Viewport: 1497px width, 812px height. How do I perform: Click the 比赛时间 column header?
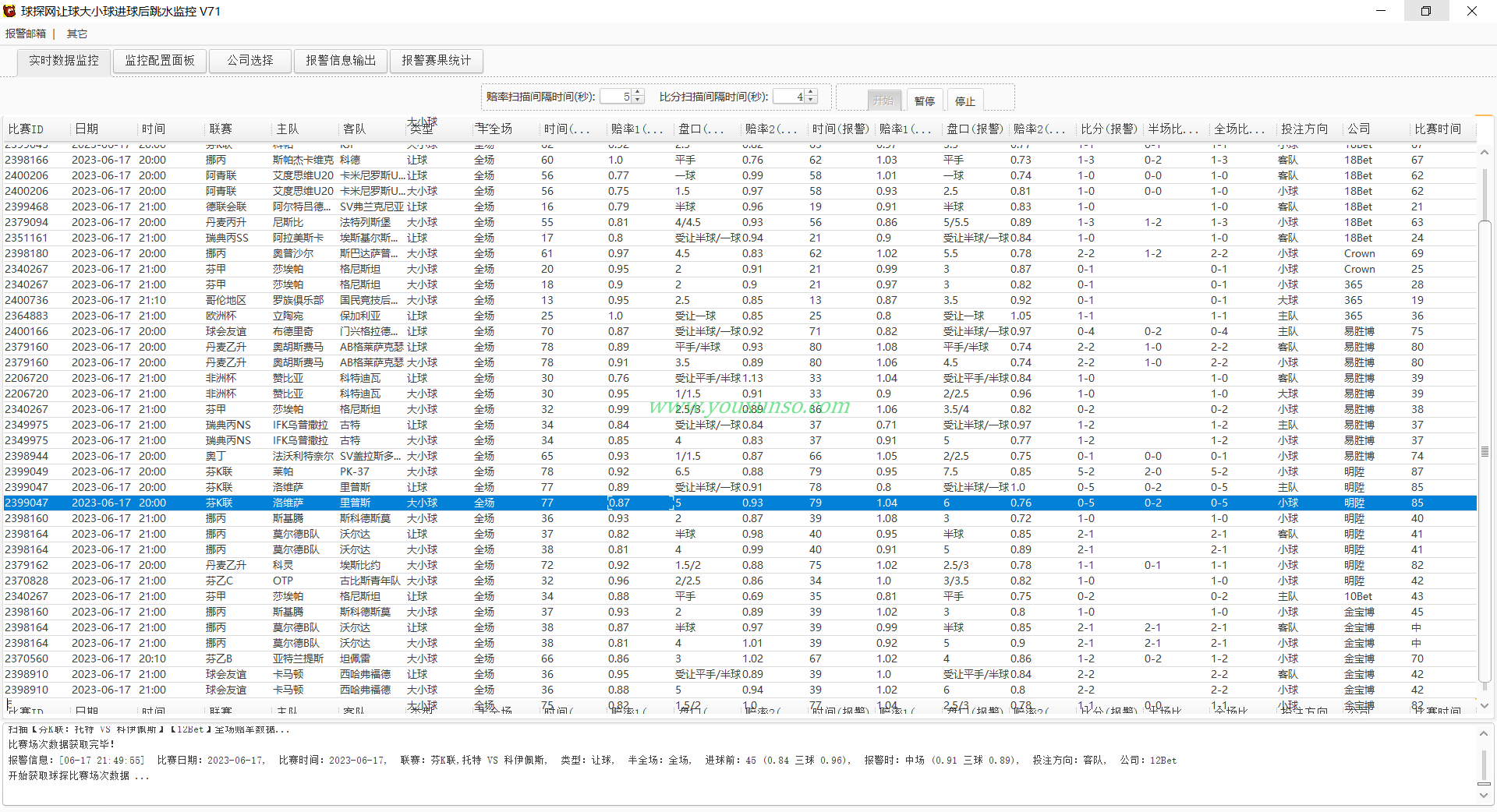click(1445, 129)
